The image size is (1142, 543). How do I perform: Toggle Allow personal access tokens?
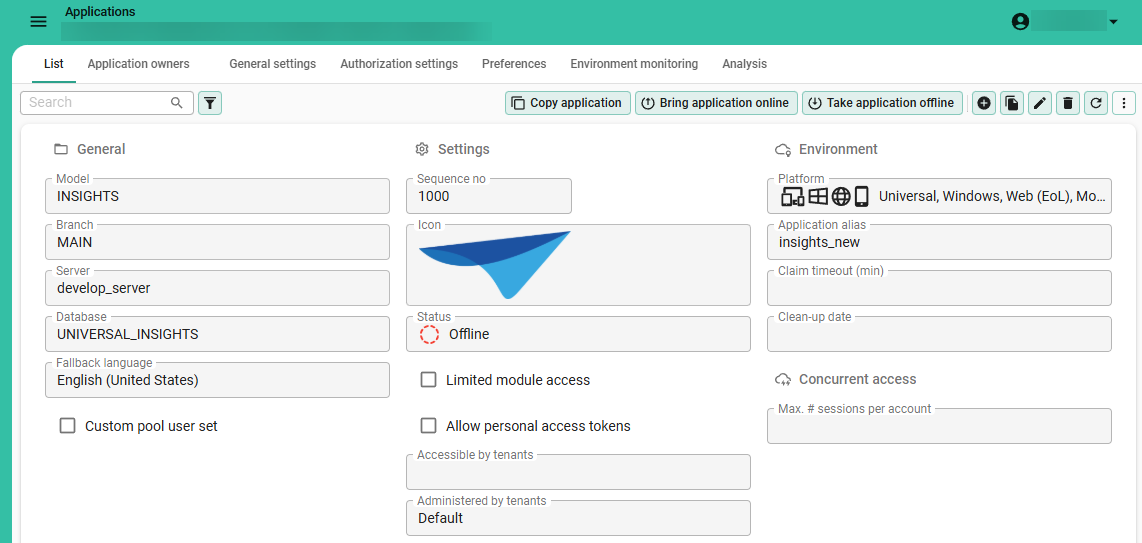429,426
